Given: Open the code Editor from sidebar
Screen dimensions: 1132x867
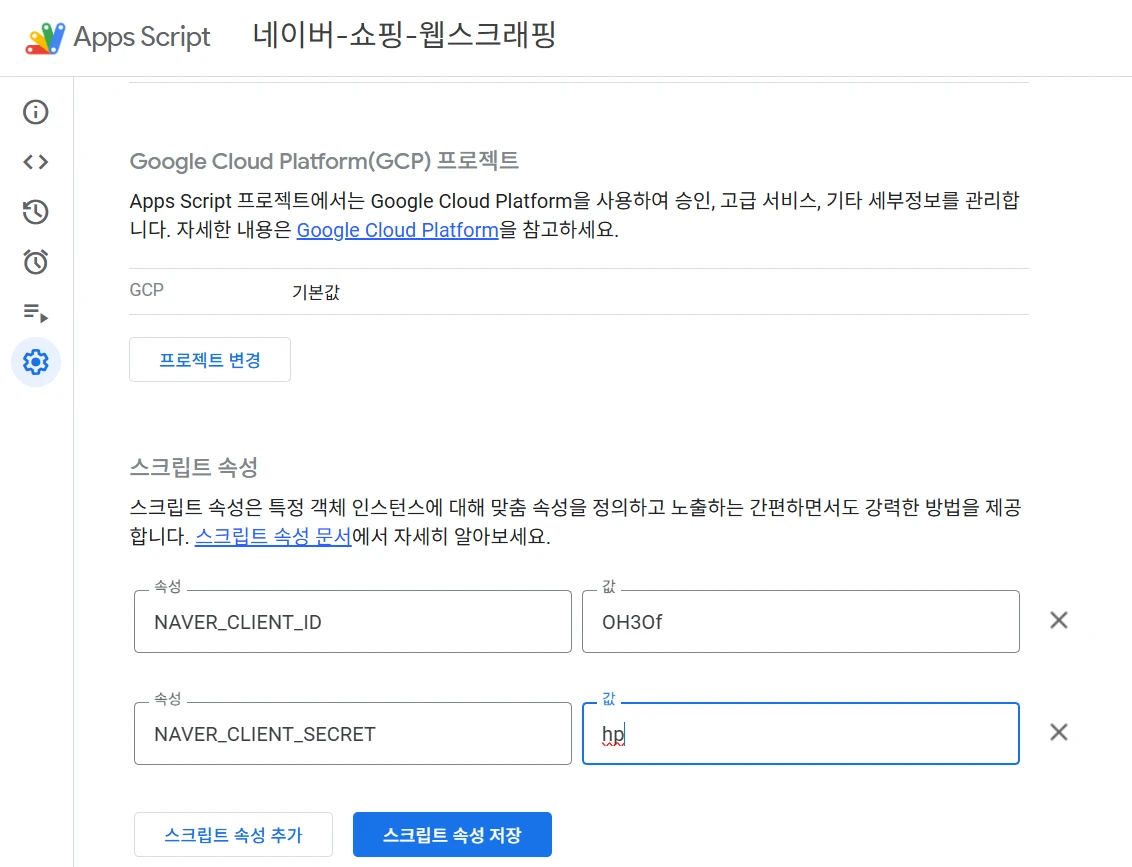Looking at the screenshot, I should click(36, 162).
